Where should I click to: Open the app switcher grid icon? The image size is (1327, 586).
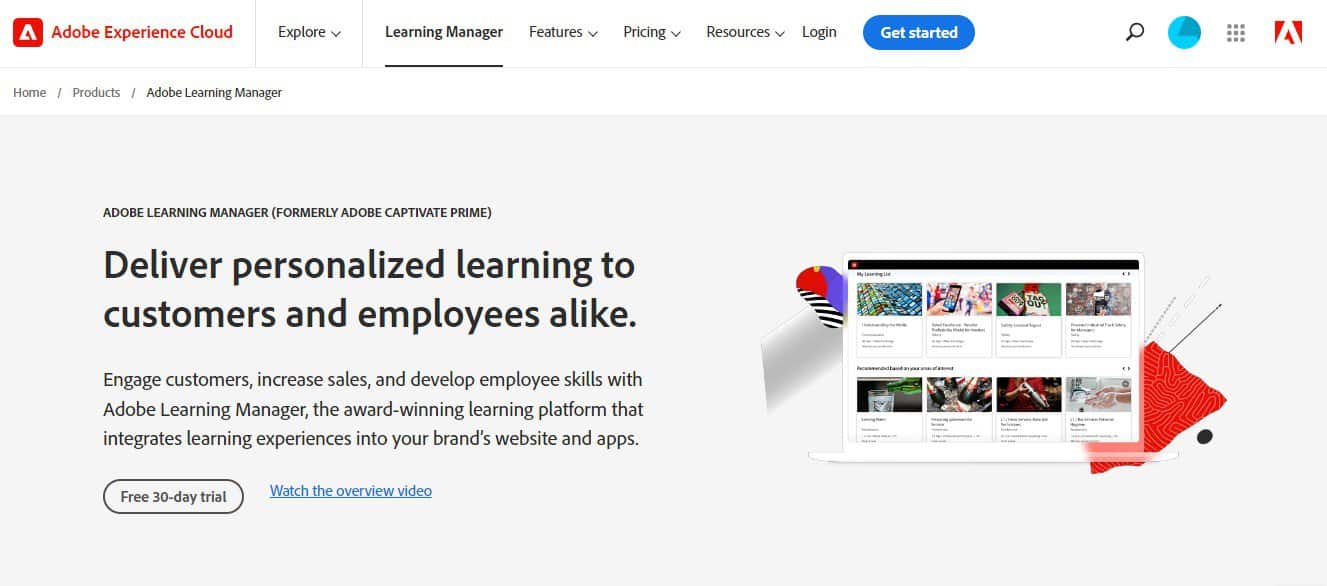[x=1235, y=32]
